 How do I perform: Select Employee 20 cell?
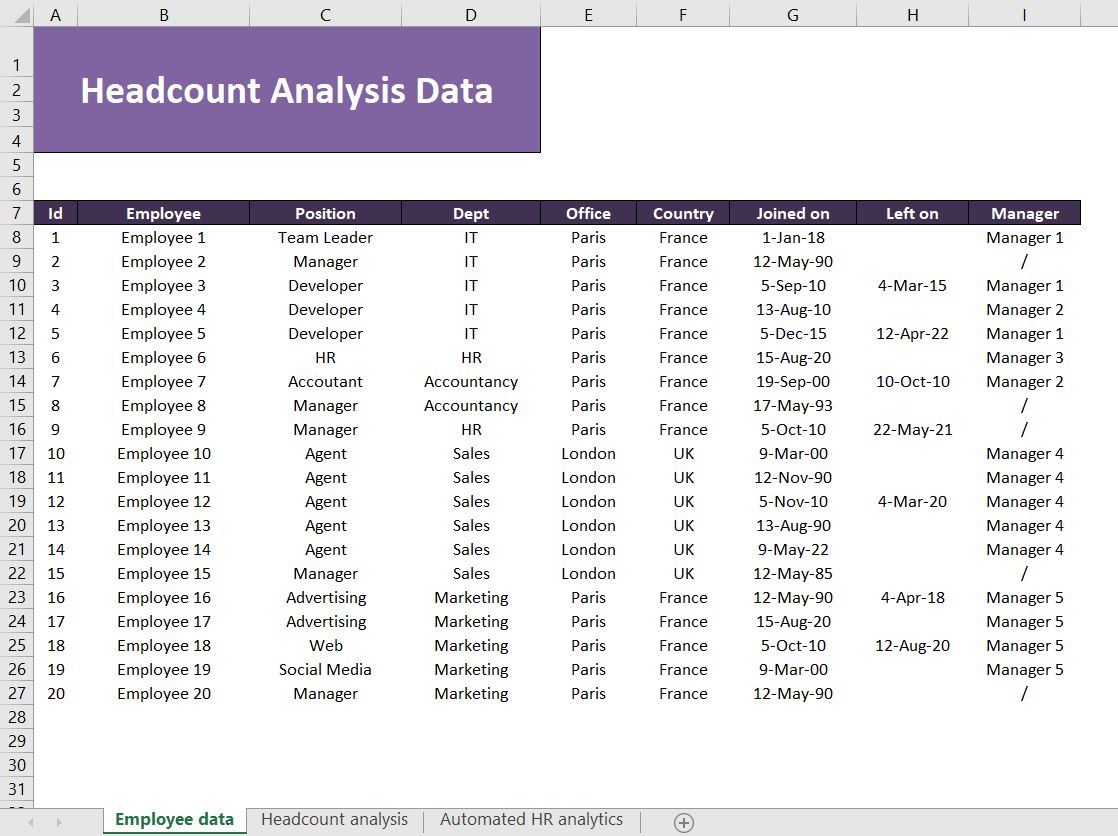[163, 693]
